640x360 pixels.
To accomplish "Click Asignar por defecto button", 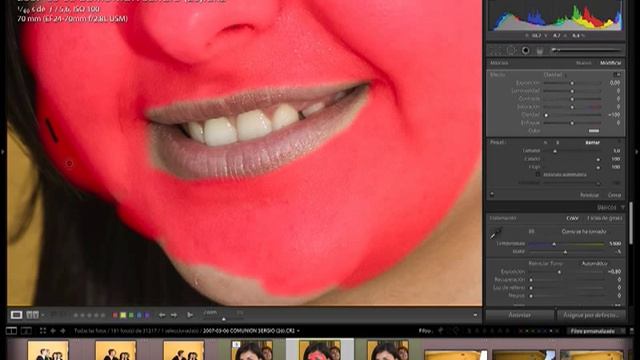I will click(x=591, y=315).
